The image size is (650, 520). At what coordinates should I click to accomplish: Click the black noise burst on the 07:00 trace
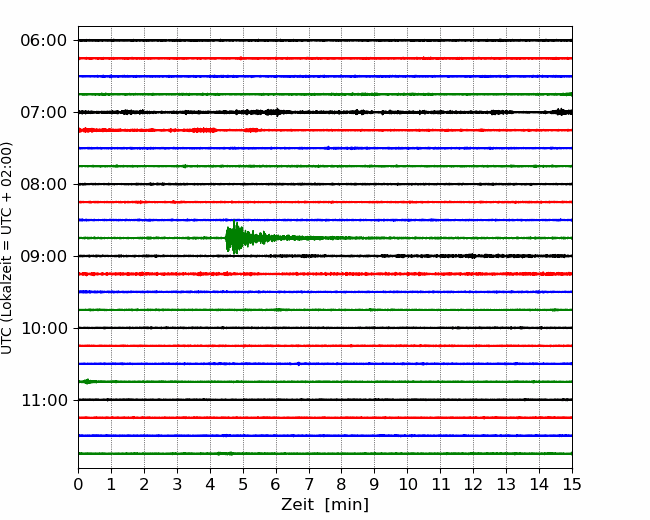[x=274, y=112]
